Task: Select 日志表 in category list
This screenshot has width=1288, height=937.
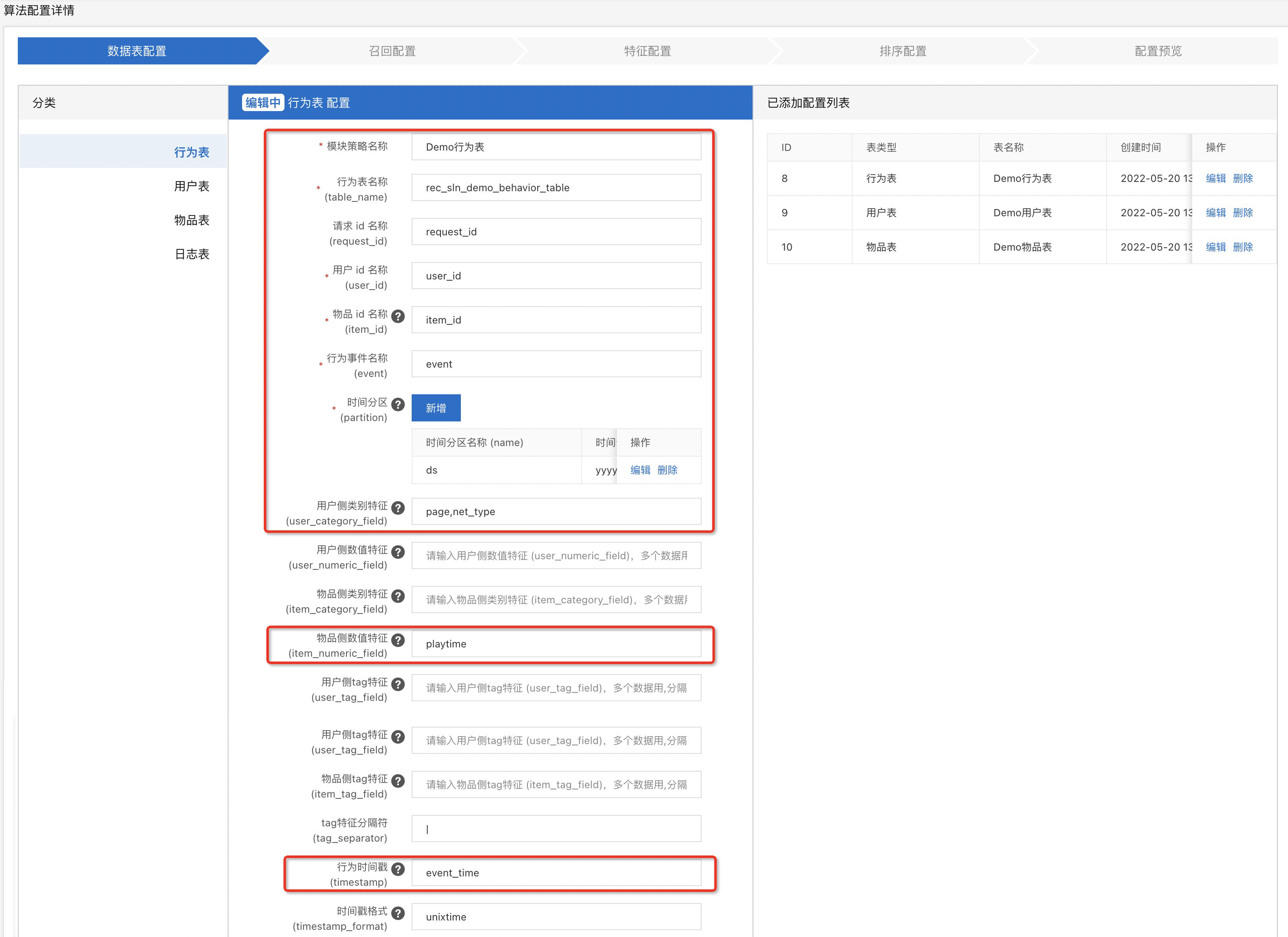Action: (x=191, y=254)
